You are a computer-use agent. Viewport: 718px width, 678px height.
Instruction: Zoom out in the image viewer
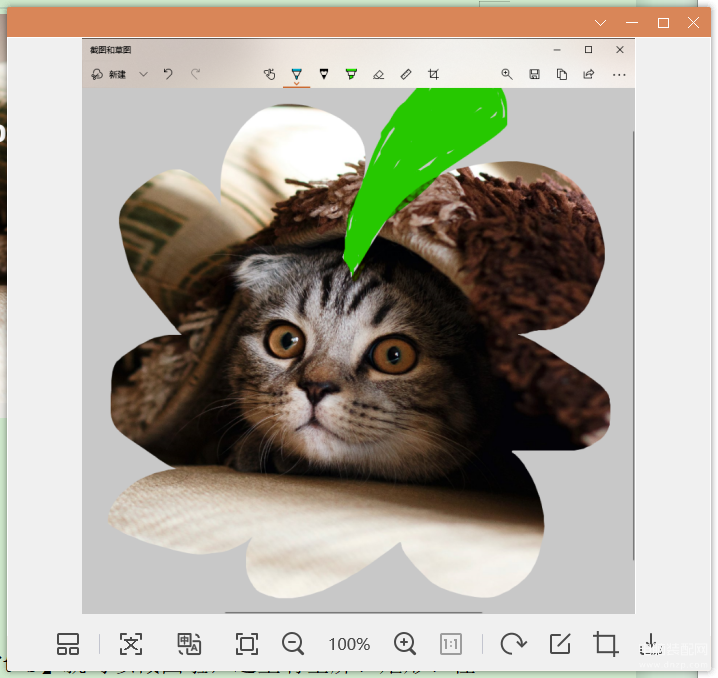293,644
